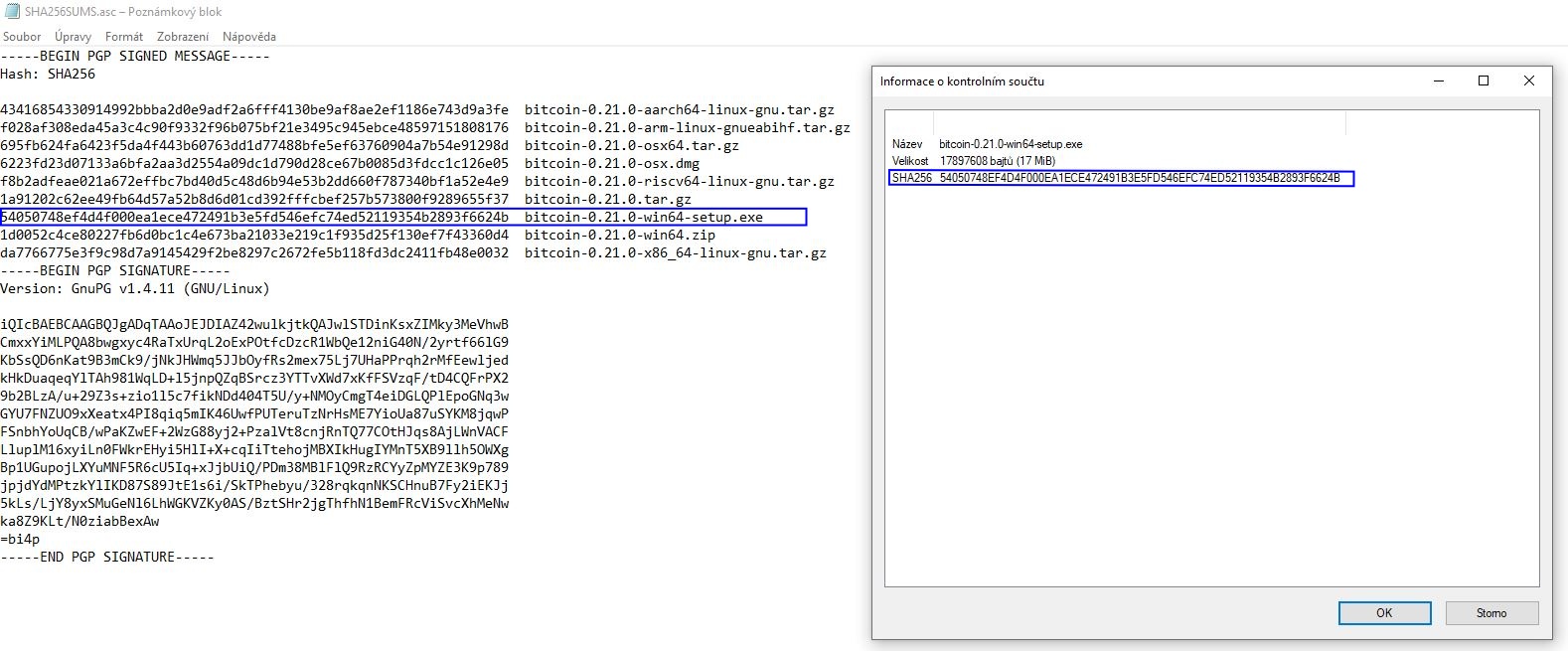The height and width of the screenshot is (651, 1568).
Task: Open the Nápověda menu
Action: pos(248,37)
